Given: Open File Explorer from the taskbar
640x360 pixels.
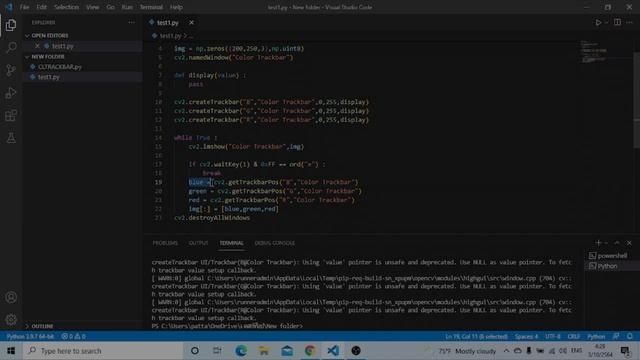Looking at the screenshot, I should coord(264,351).
